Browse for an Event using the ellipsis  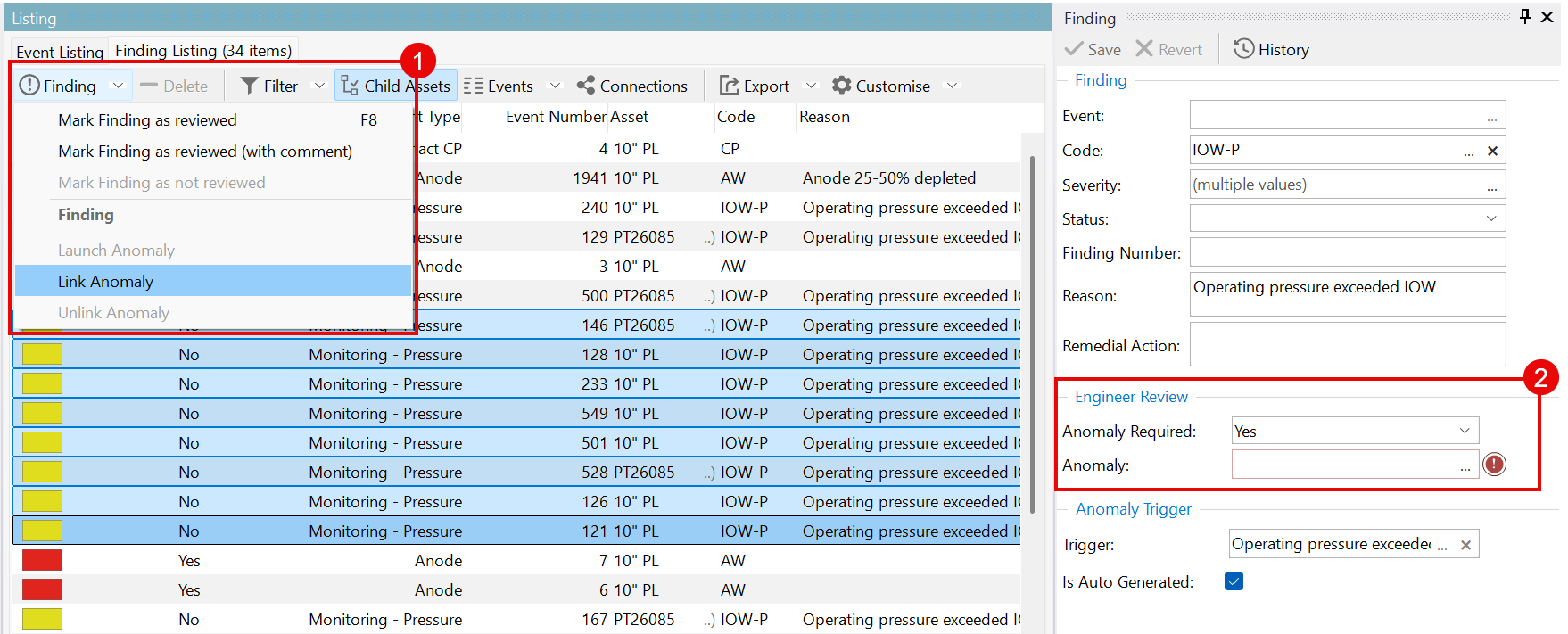tap(1492, 117)
